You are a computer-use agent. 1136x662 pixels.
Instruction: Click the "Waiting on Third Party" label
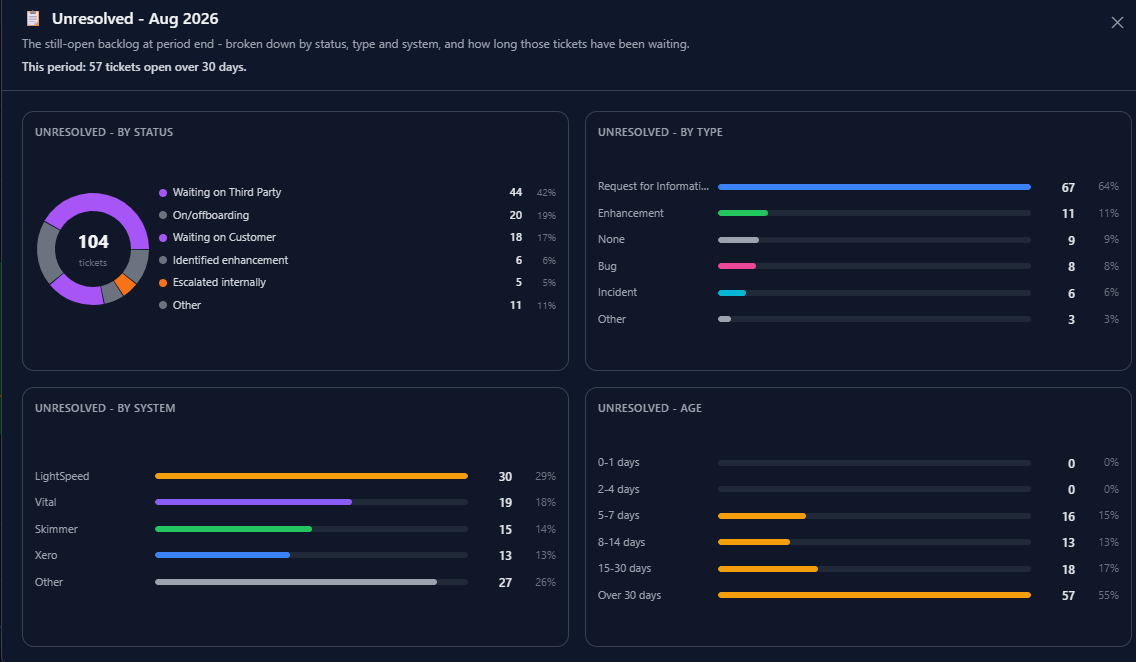point(227,192)
